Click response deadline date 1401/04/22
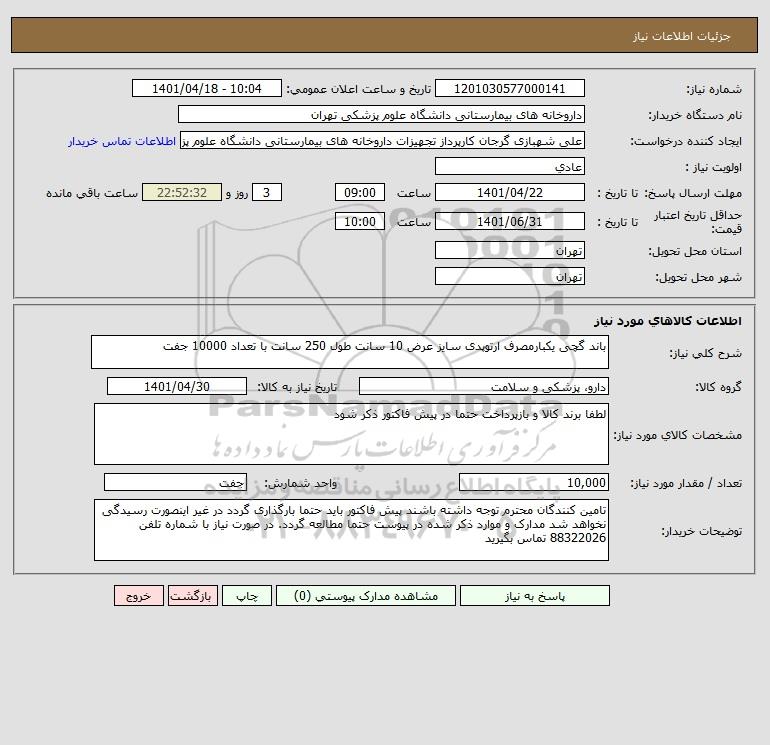Image resolution: width=770 pixels, height=745 pixels. click(x=510, y=193)
